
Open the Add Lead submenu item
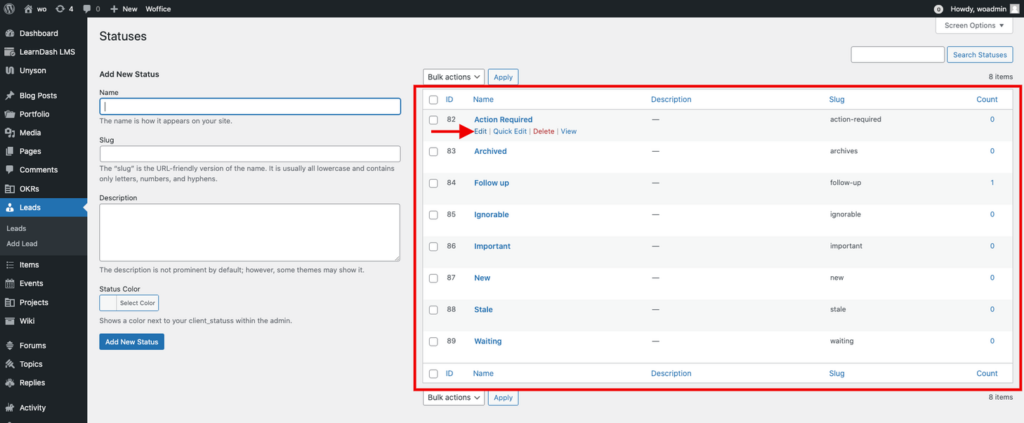pos(22,243)
